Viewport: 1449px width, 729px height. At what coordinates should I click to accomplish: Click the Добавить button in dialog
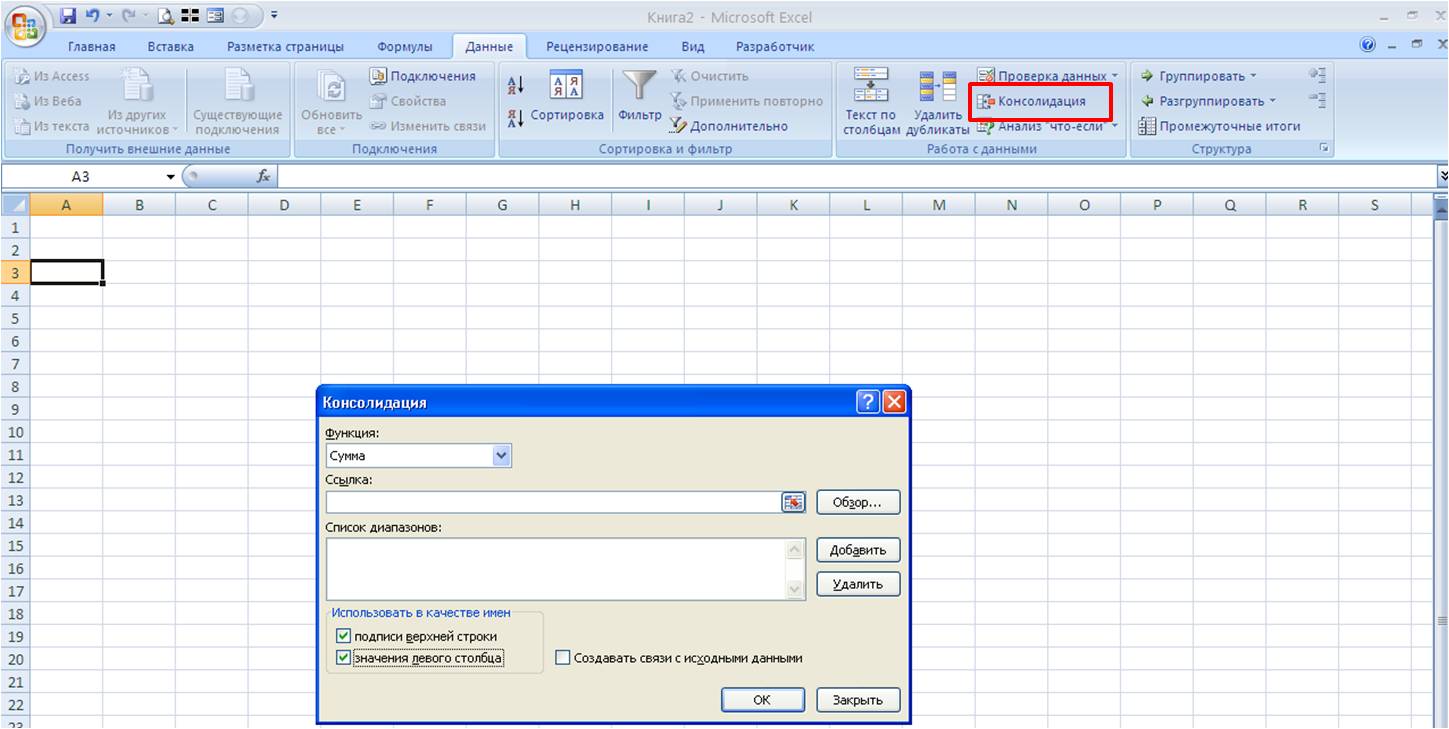858,550
